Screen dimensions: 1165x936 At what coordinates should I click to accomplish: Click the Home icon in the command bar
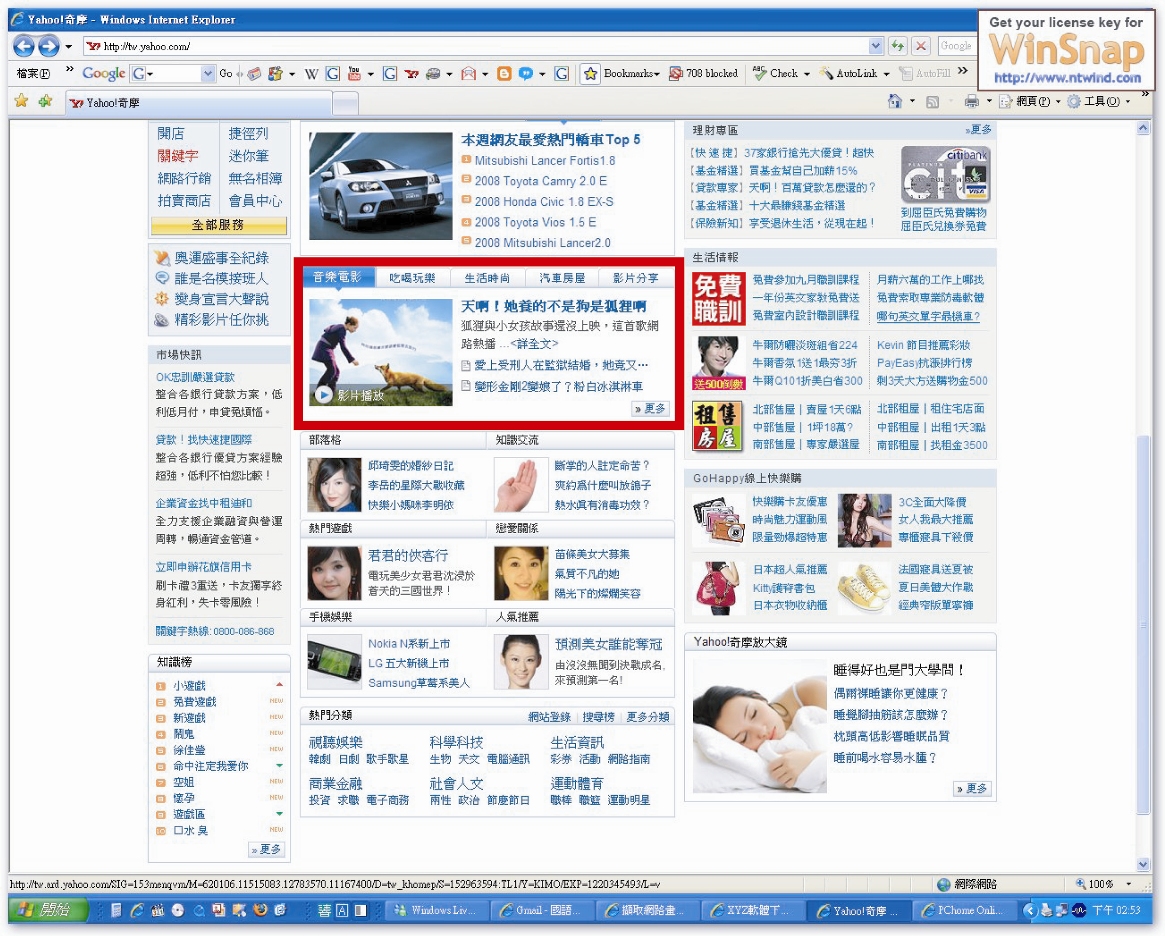(x=895, y=101)
